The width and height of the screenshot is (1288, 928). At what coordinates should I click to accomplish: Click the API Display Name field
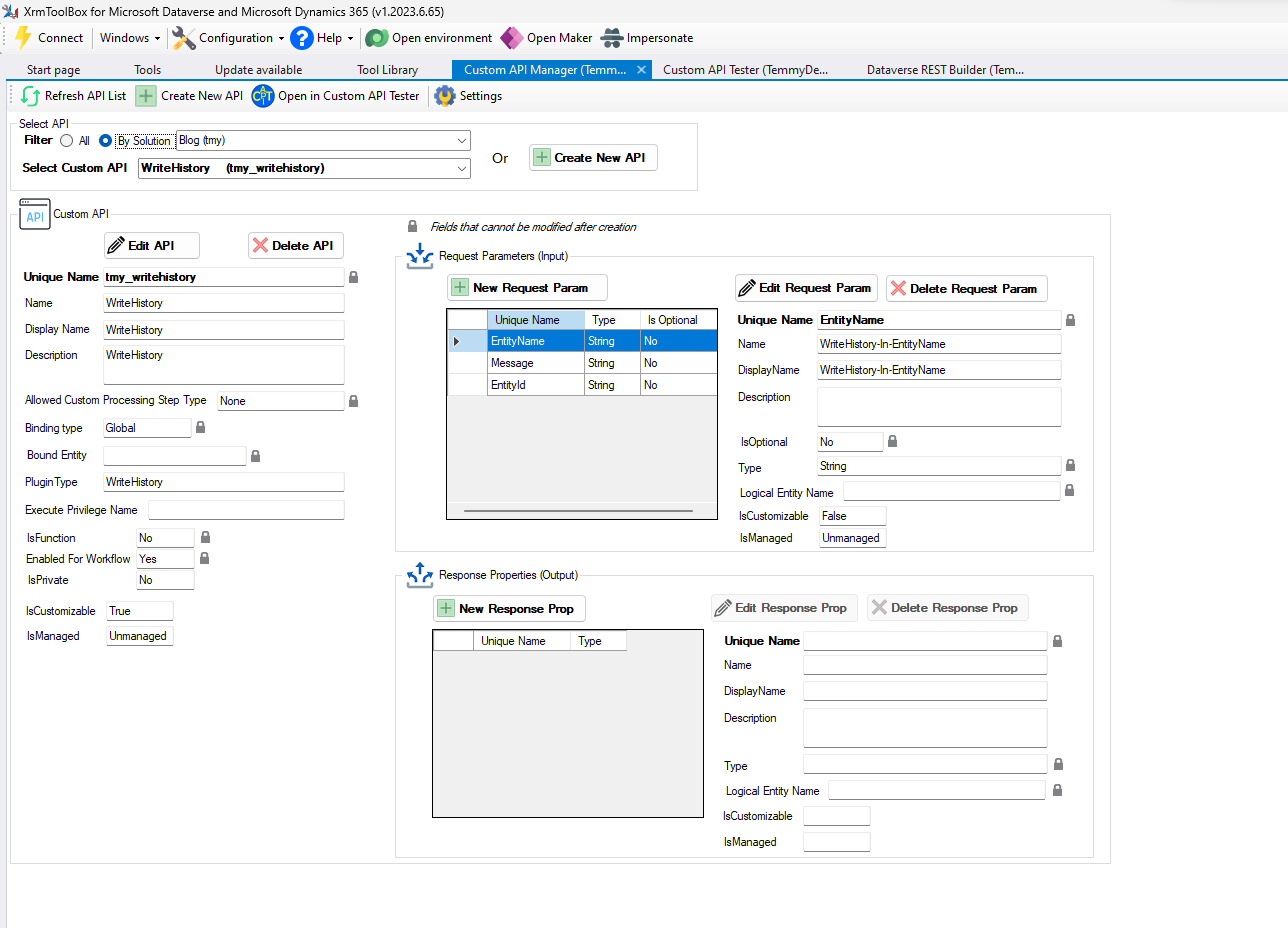tap(223, 330)
